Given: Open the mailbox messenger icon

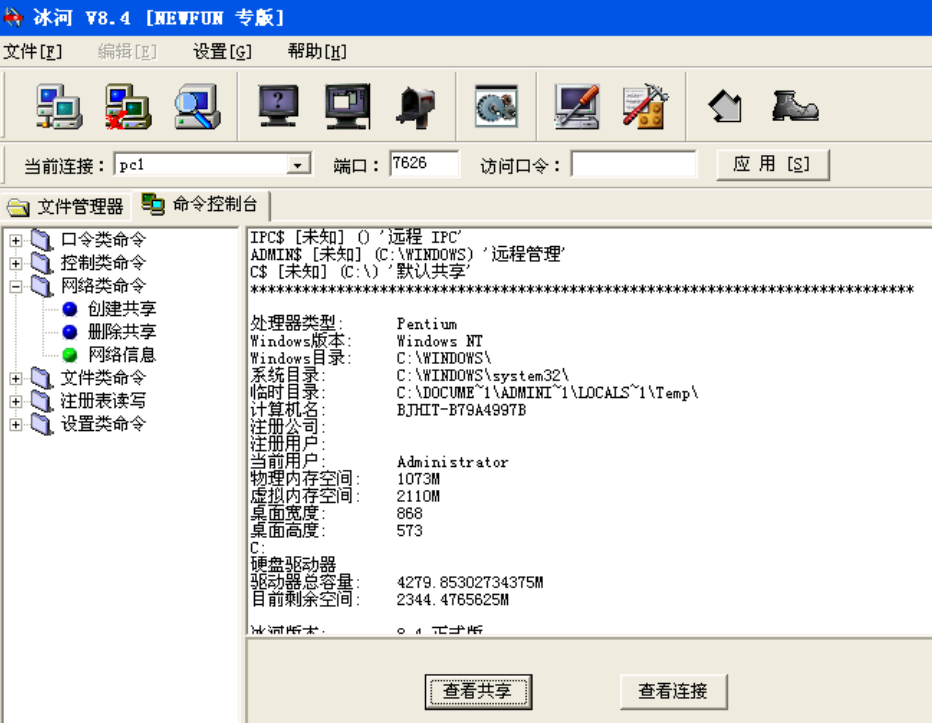Looking at the screenshot, I should (x=415, y=107).
